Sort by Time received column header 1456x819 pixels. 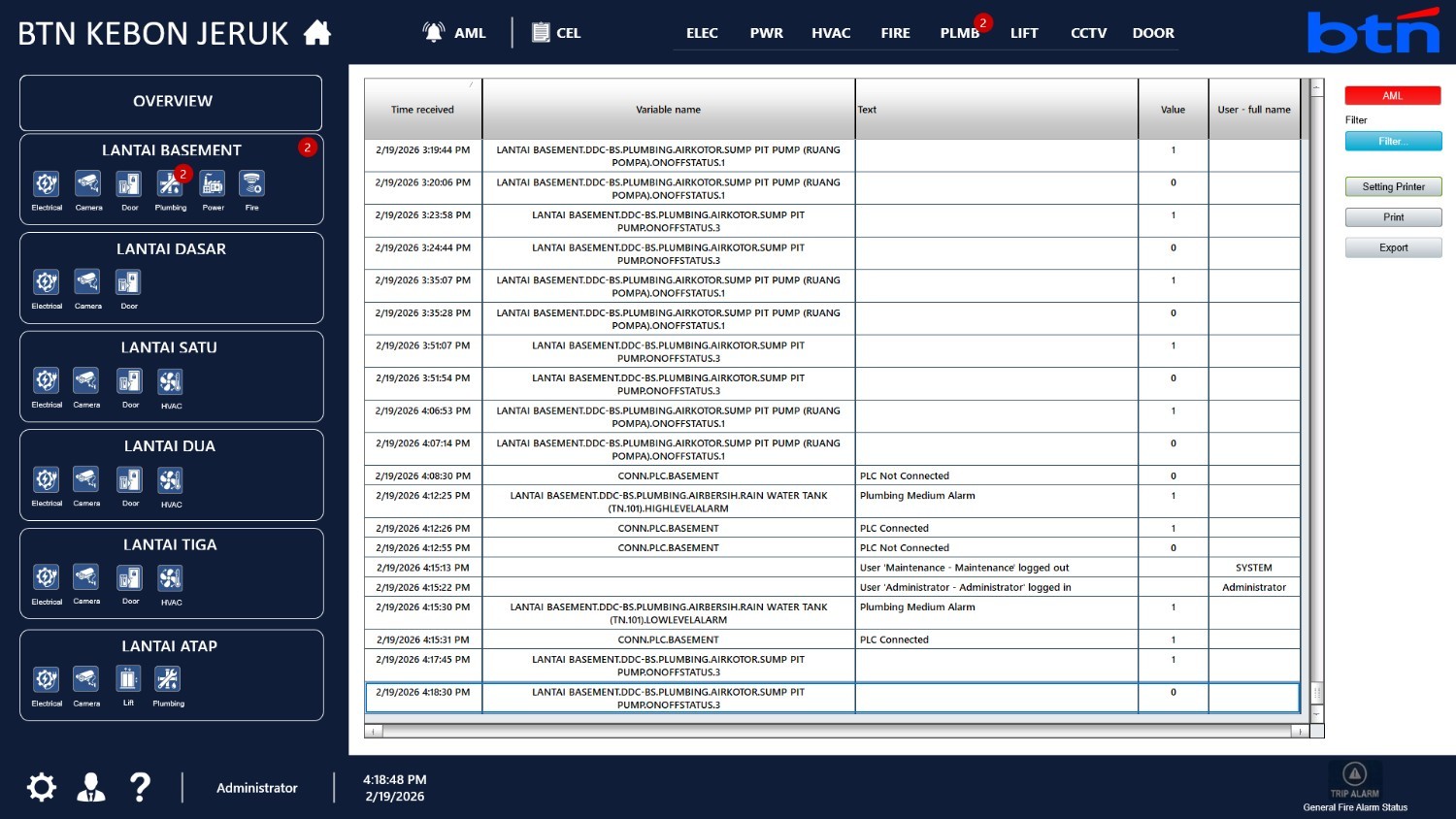tap(422, 110)
